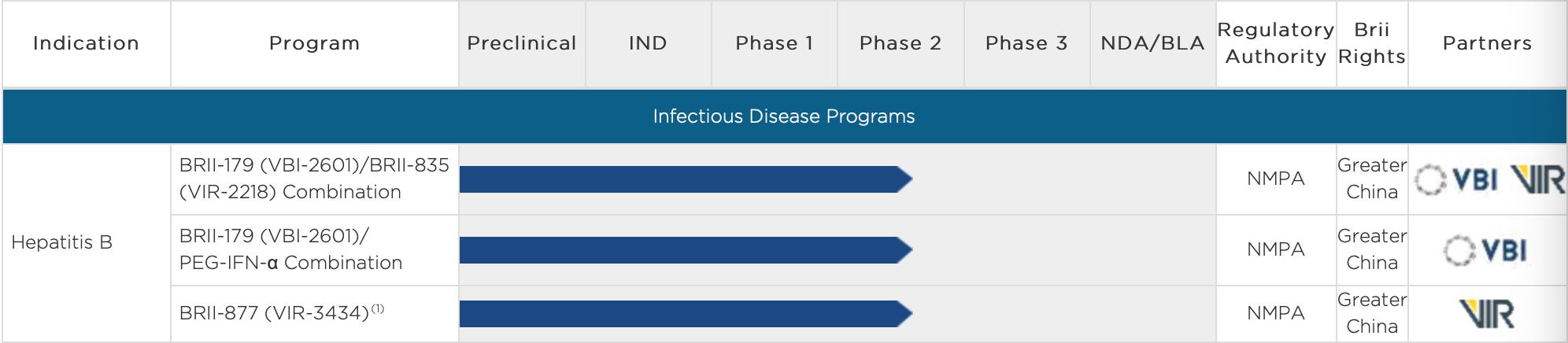Click the Partners column header
1568x343 pixels.
1487,43
